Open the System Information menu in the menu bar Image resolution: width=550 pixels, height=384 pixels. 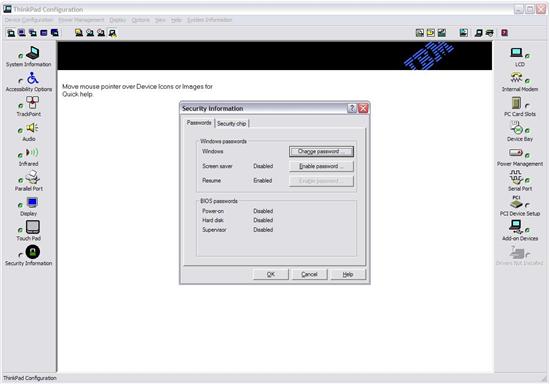pyautogui.click(x=209, y=20)
